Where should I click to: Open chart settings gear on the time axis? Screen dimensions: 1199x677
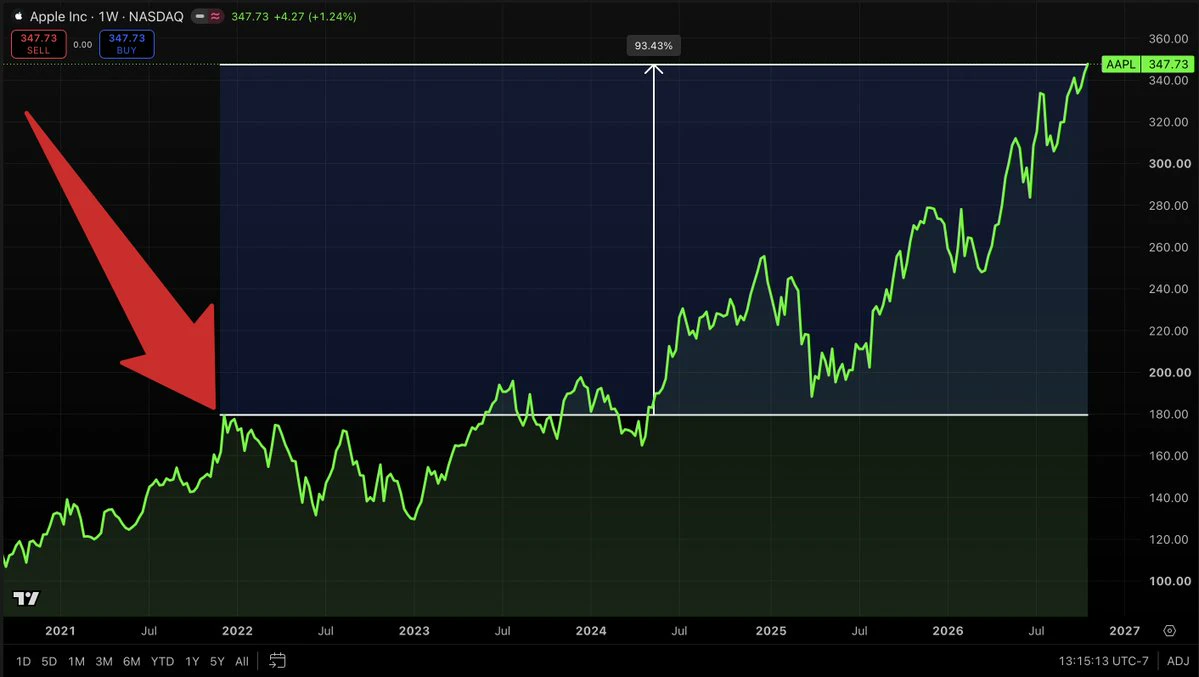tap(1169, 631)
